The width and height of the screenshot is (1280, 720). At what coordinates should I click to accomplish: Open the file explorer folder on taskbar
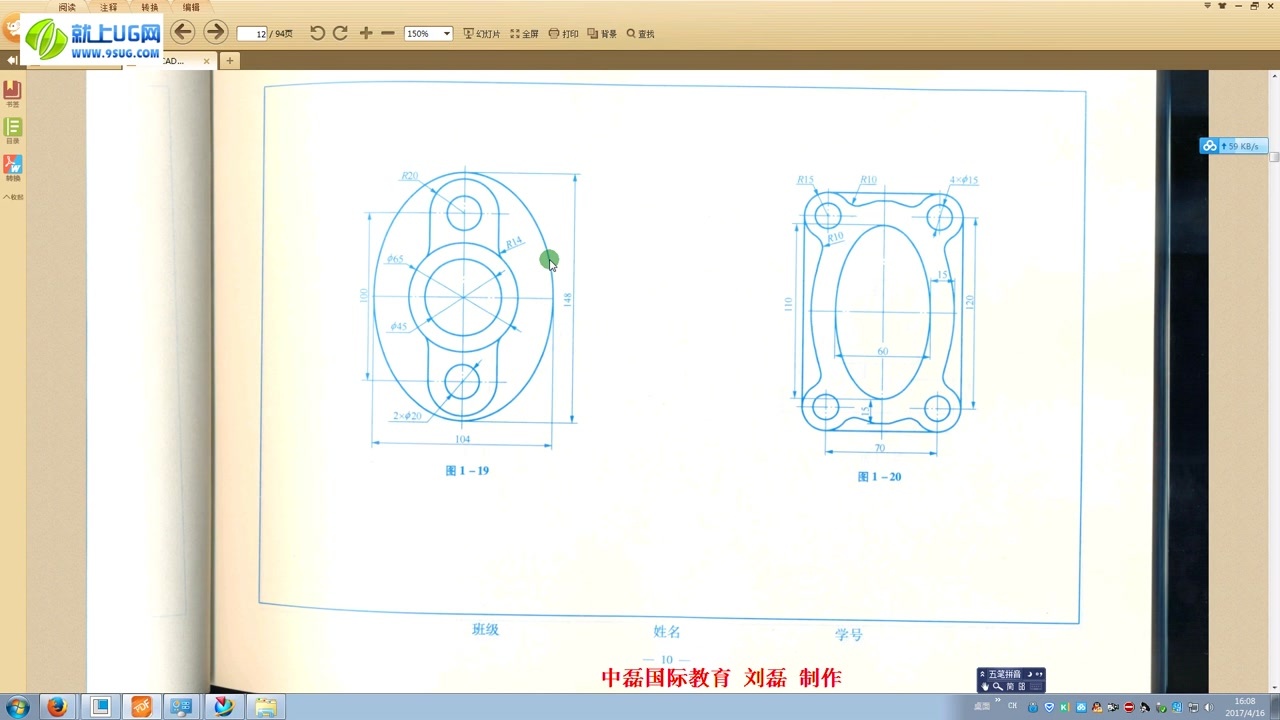pyautogui.click(x=265, y=707)
